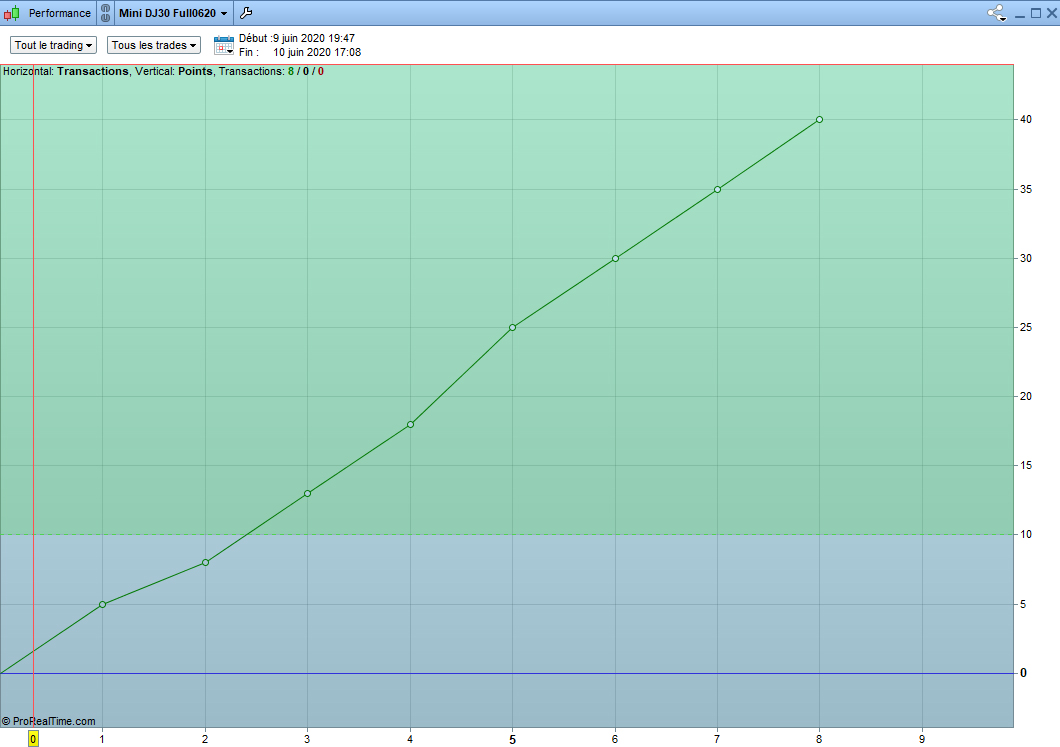Click the share icon in title bar
Screen dimensions: 1060x747
[x=996, y=13]
